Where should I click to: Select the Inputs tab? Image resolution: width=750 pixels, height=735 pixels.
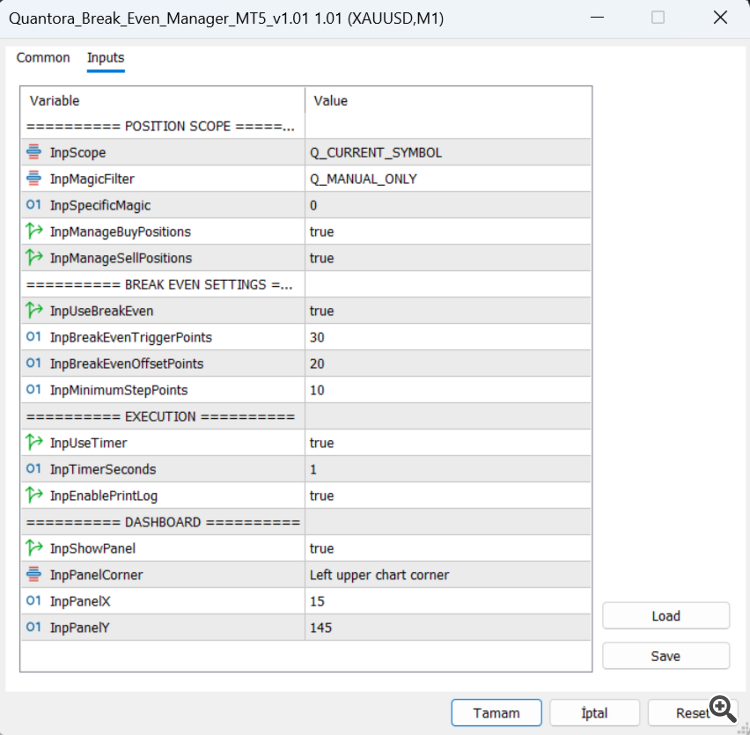[x=106, y=58]
